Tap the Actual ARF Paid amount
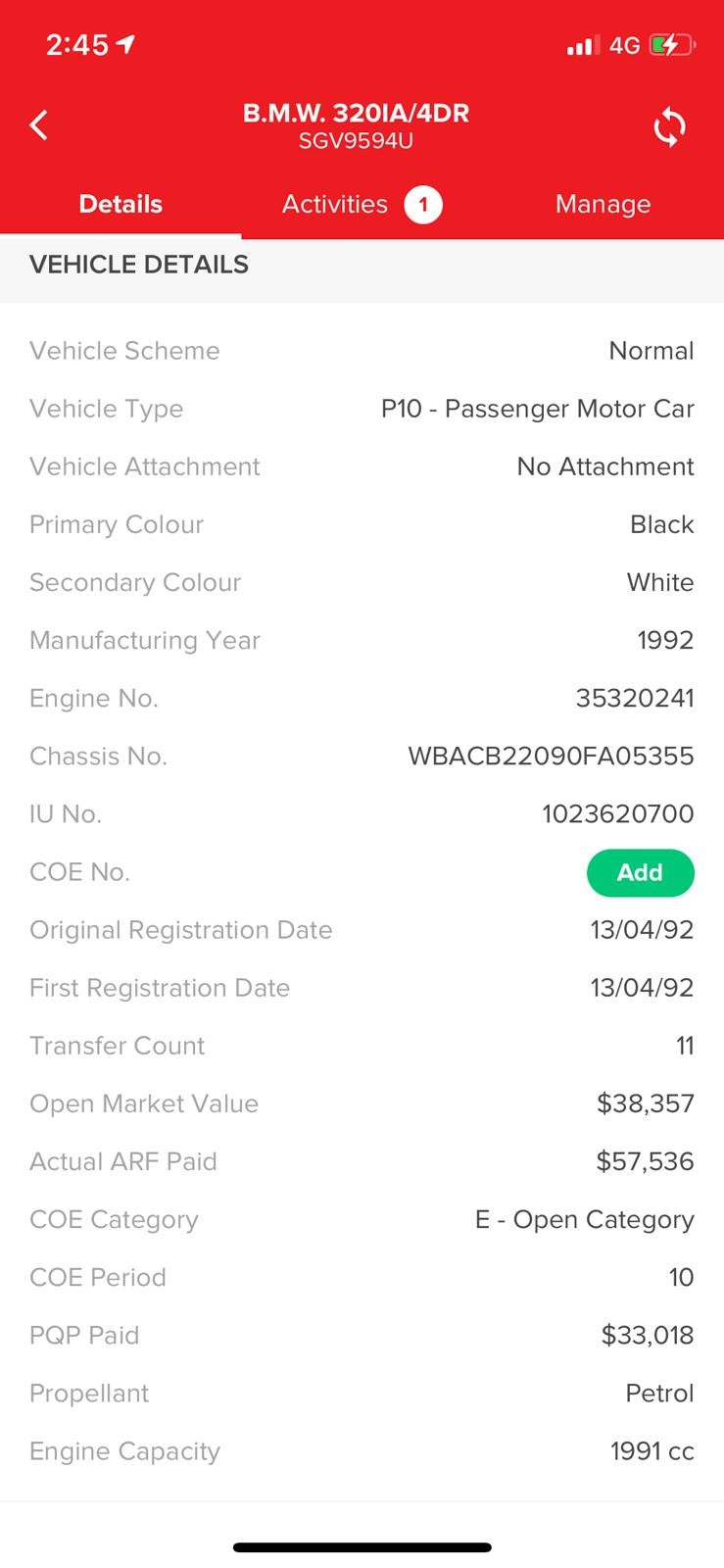The image size is (724, 1568). pos(645,1161)
